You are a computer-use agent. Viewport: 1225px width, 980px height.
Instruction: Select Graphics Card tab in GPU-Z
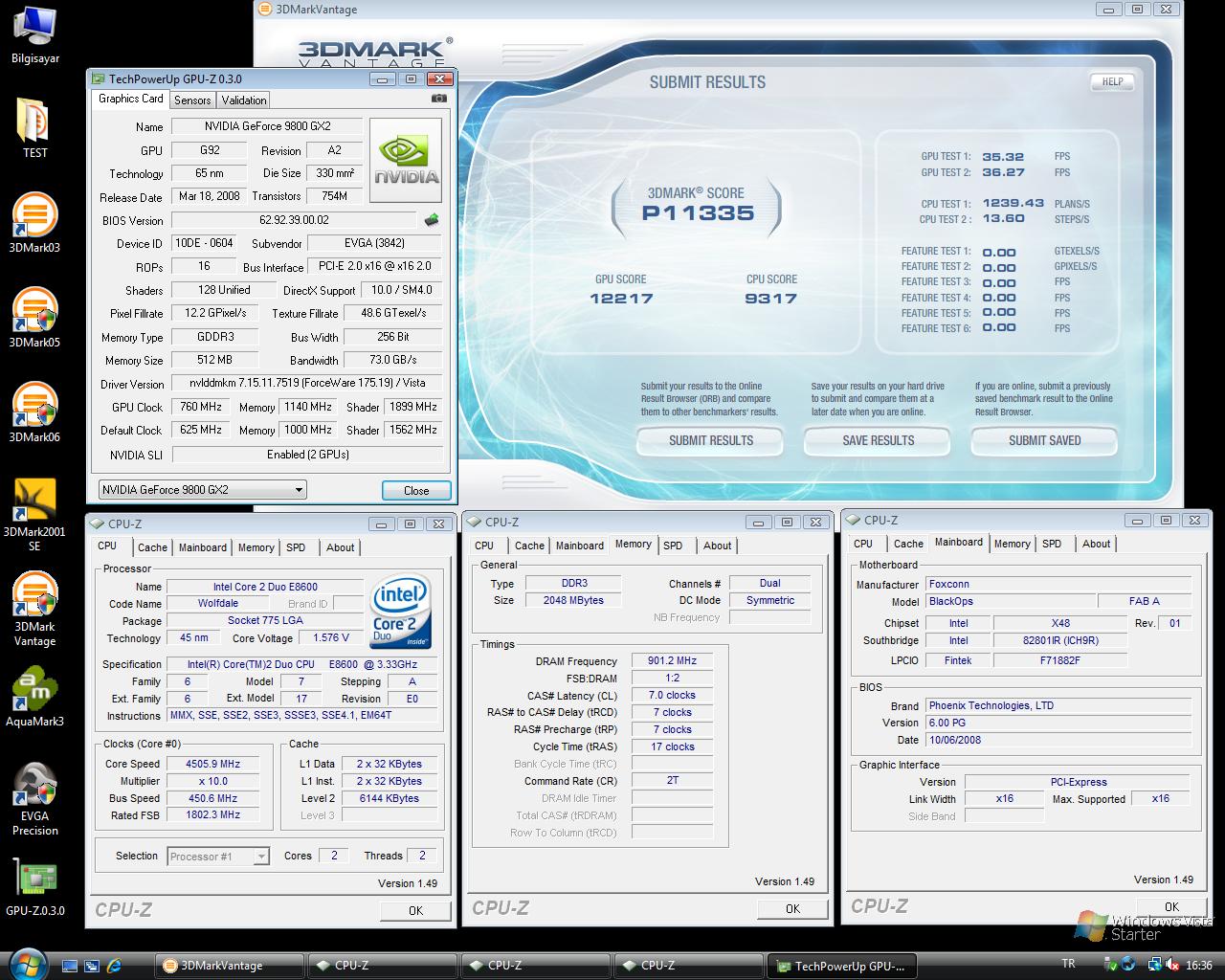(131, 99)
